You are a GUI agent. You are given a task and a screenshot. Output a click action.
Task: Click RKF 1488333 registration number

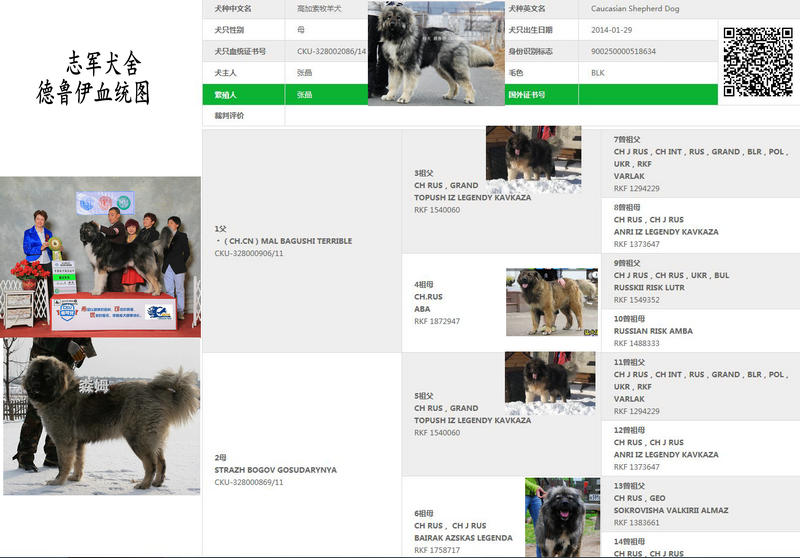tap(636, 343)
